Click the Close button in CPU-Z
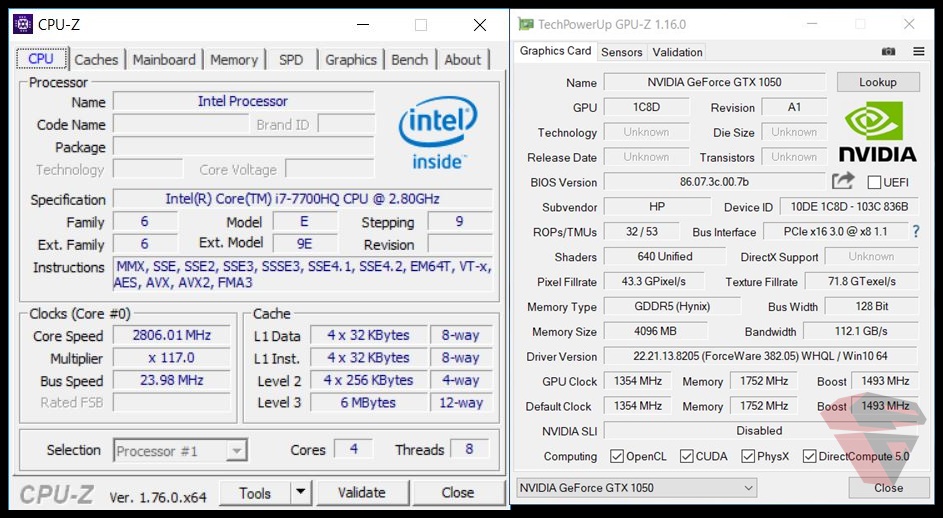Image resolution: width=943 pixels, height=518 pixels. (x=458, y=493)
